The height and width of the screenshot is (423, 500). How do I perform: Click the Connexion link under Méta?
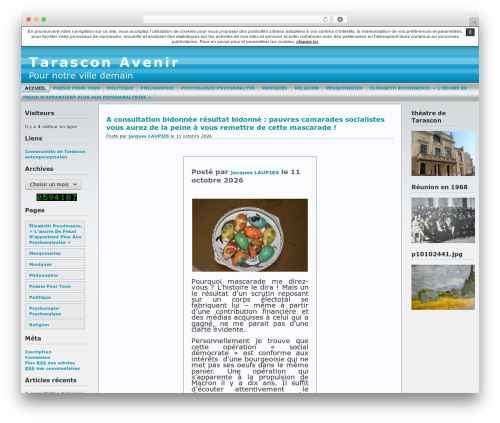pos(37,357)
